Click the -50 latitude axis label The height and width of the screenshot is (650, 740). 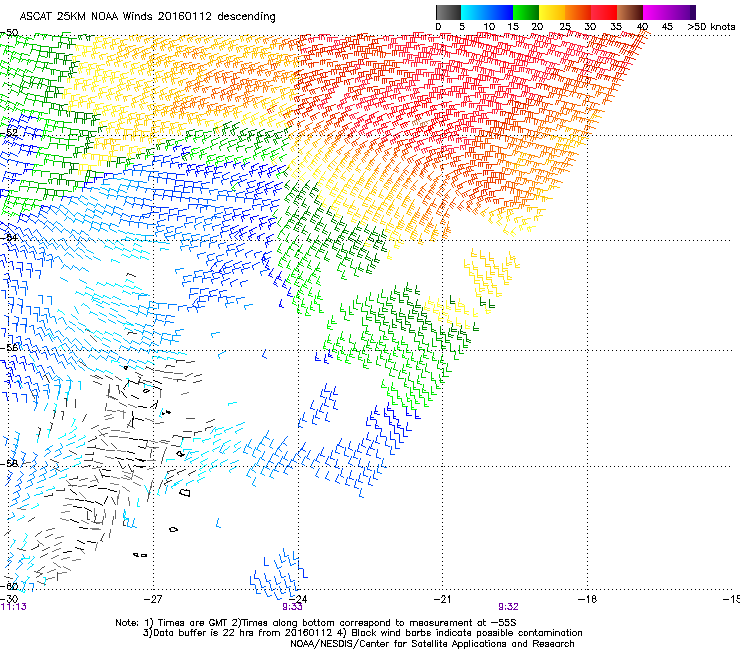click(x=10, y=33)
